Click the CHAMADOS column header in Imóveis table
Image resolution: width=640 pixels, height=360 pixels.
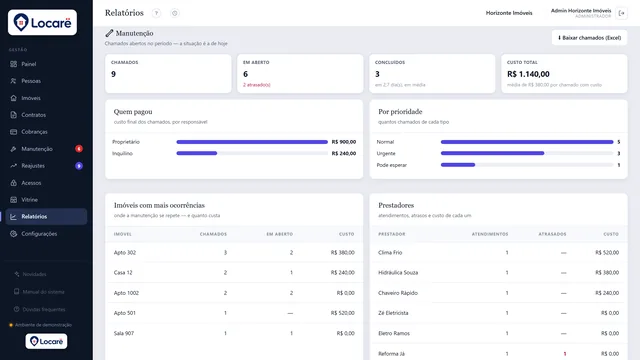point(213,234)
